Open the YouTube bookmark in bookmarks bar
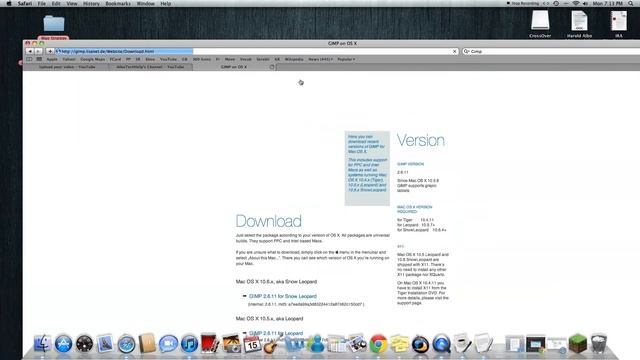This screenshot has height=360, width=640. (x=168, y=59)
